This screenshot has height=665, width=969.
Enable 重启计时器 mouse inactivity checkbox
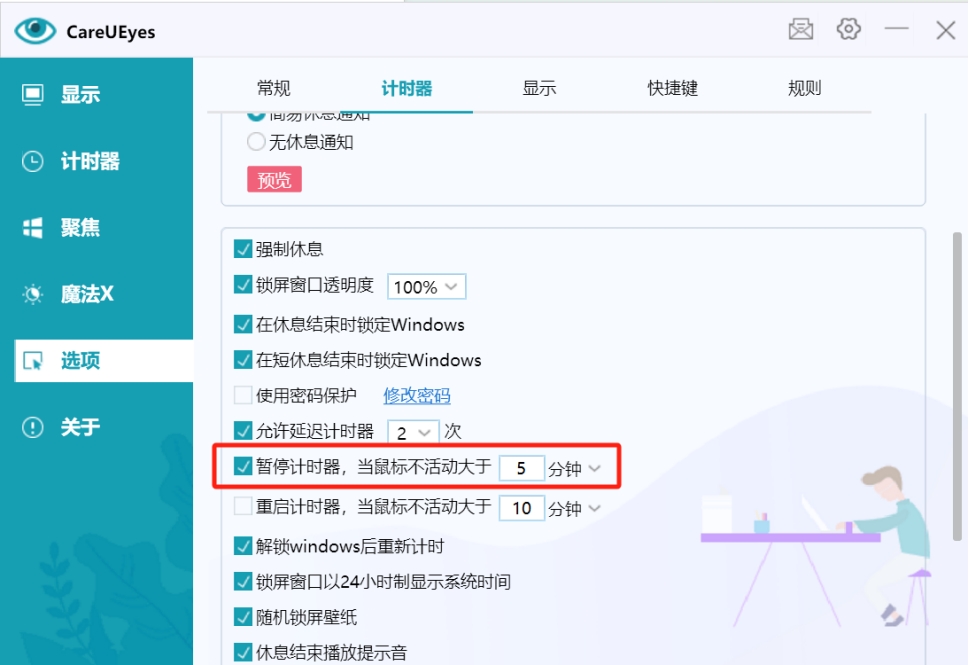click(242, 507)
